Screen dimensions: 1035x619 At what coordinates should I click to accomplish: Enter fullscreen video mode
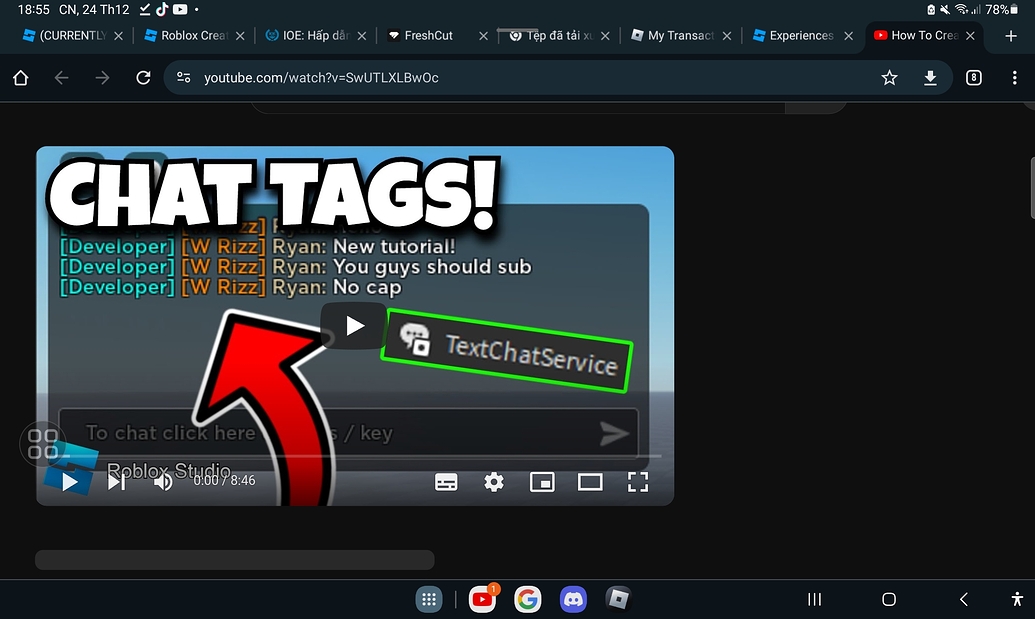(x=638, y=482)
